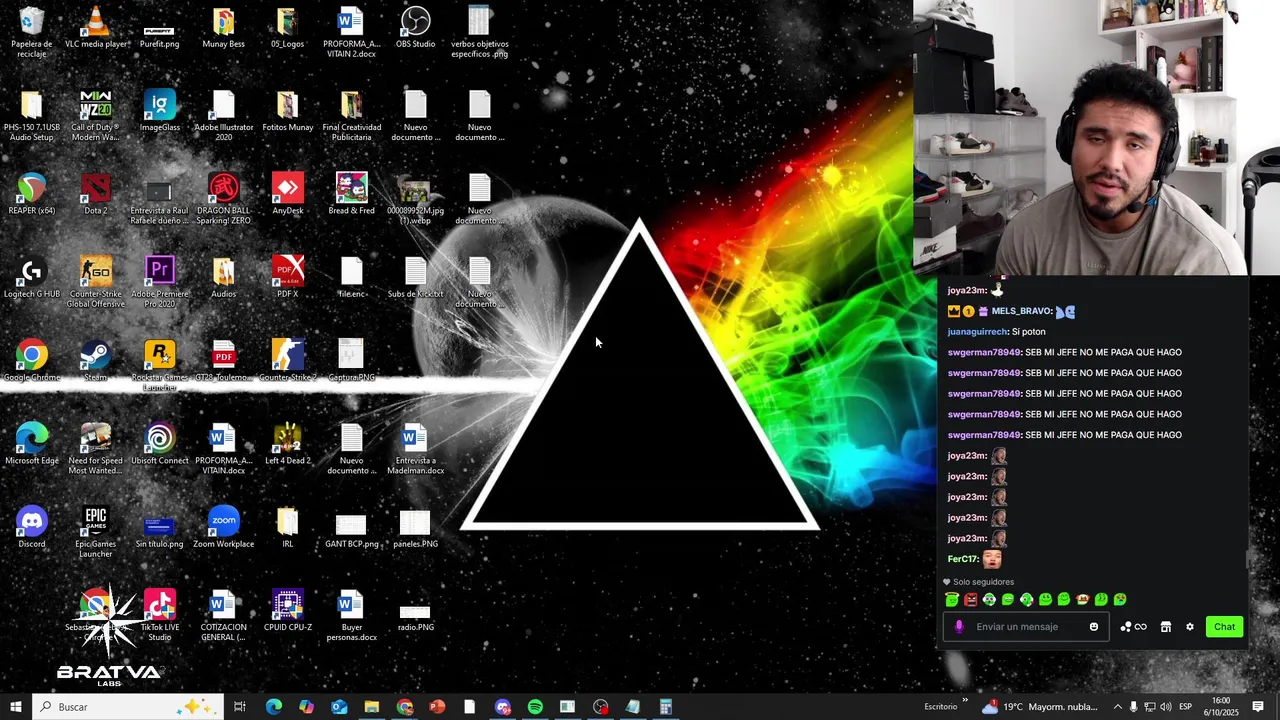Image resolution: width=1280 pixels, height=720 pixels.
Task: Switch the ESP input language indicator
Action: (1185, 707)
